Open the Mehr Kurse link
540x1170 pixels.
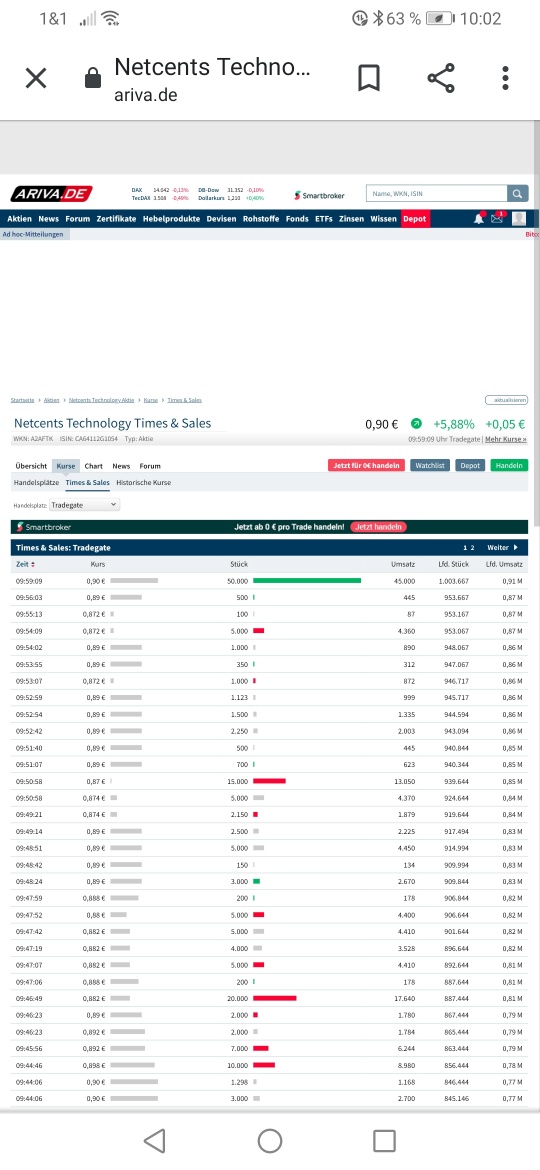[x=506, y=439]
